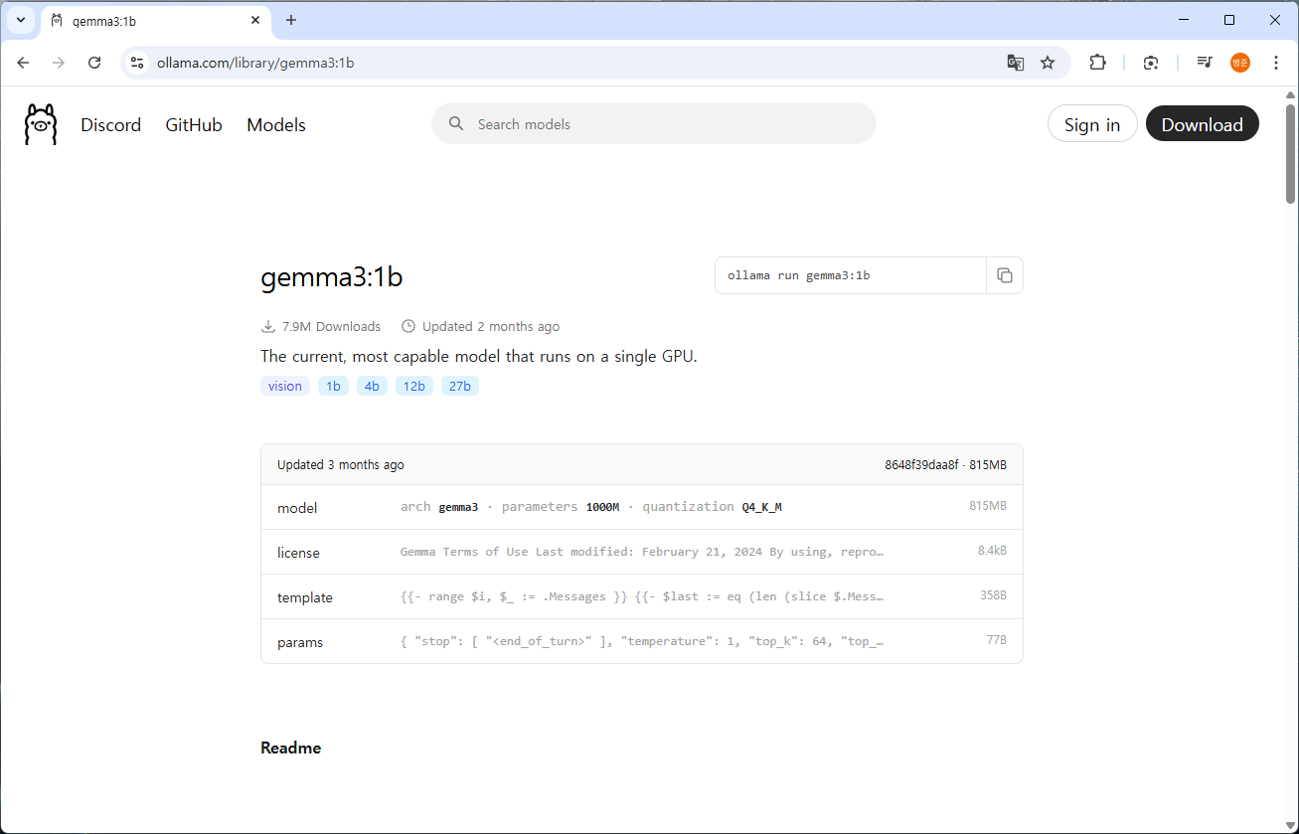The width and height of the screenshot is (1299, 834).
Task: Open the tab search dropdown
Action: coord(20,20)
